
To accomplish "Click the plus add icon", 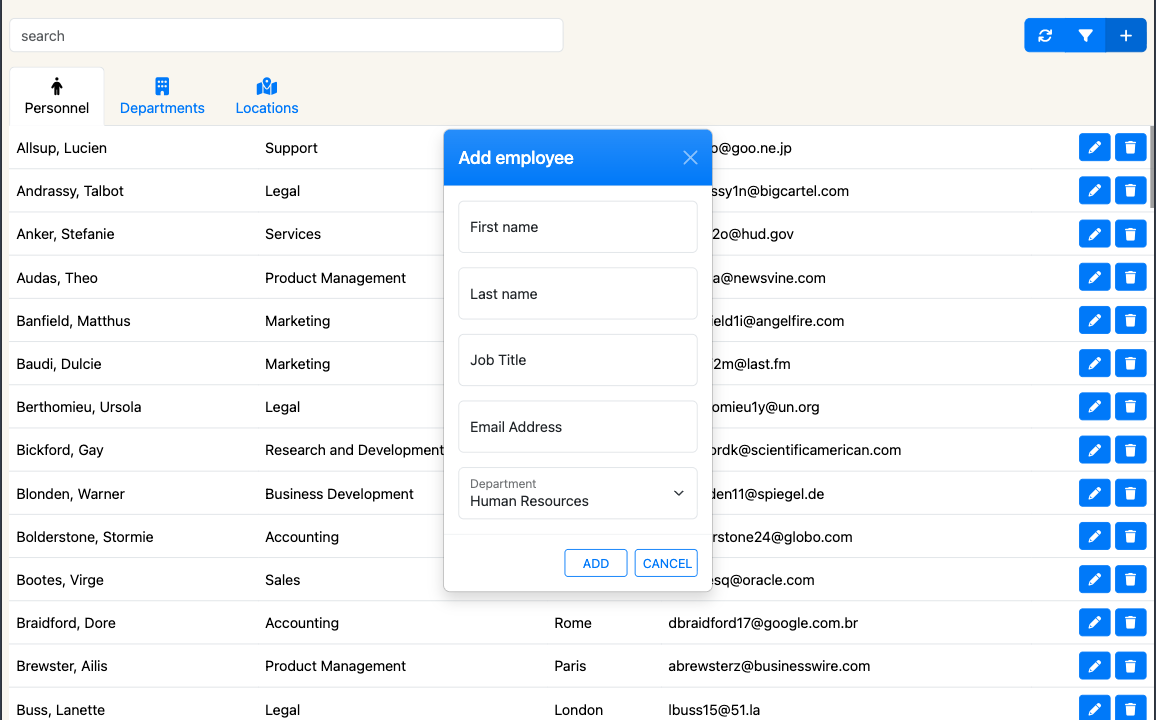I will 1126,35.
